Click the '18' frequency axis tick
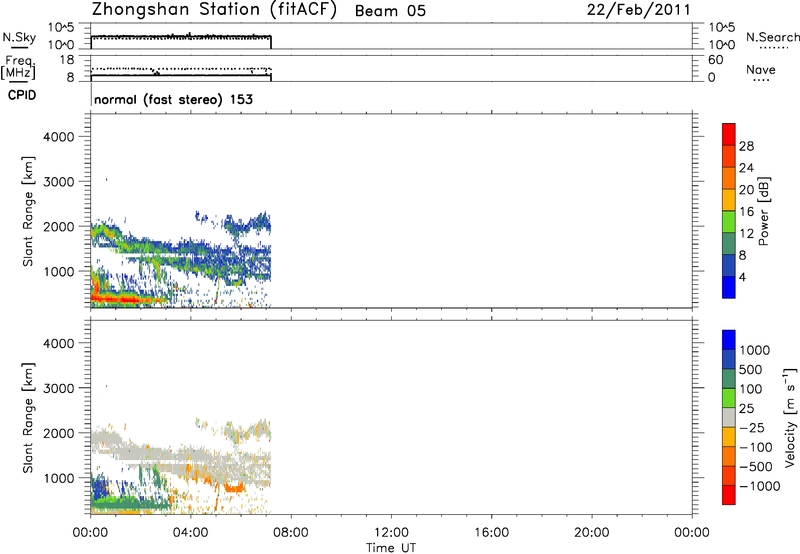 tap(66, 60)
